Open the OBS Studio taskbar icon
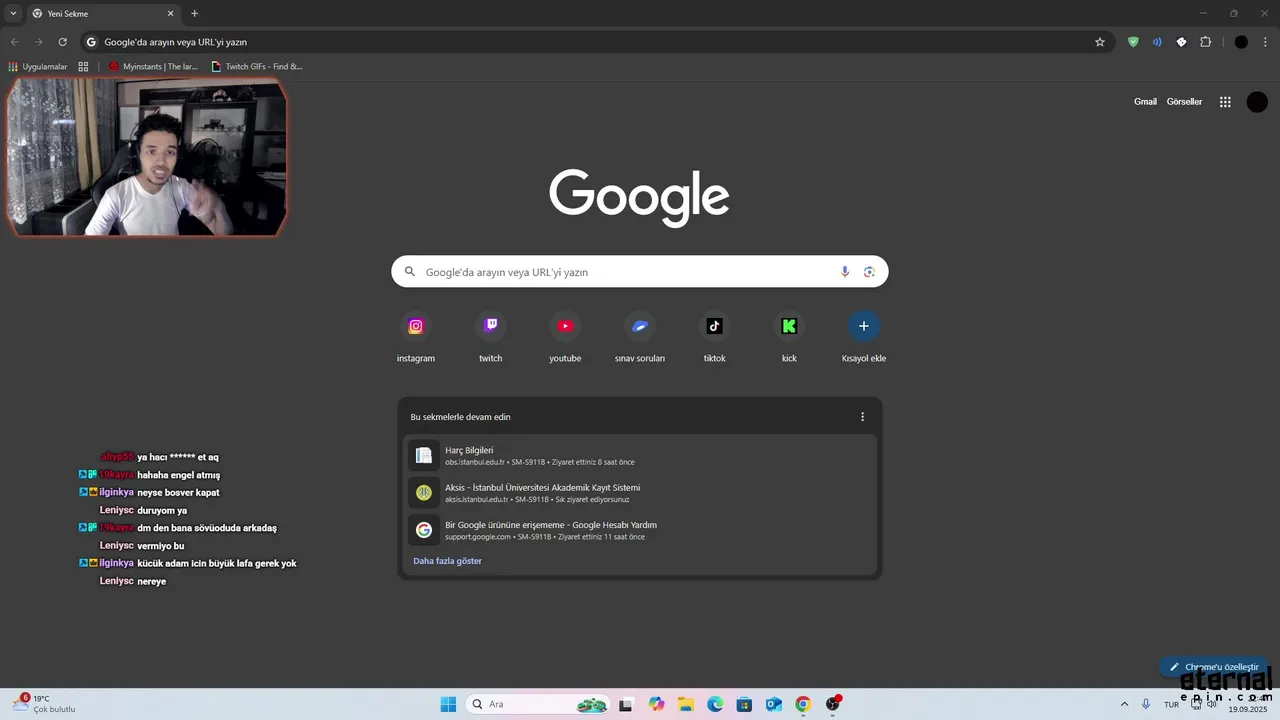This screenshot has height=720, width=1280. point(833,704)
